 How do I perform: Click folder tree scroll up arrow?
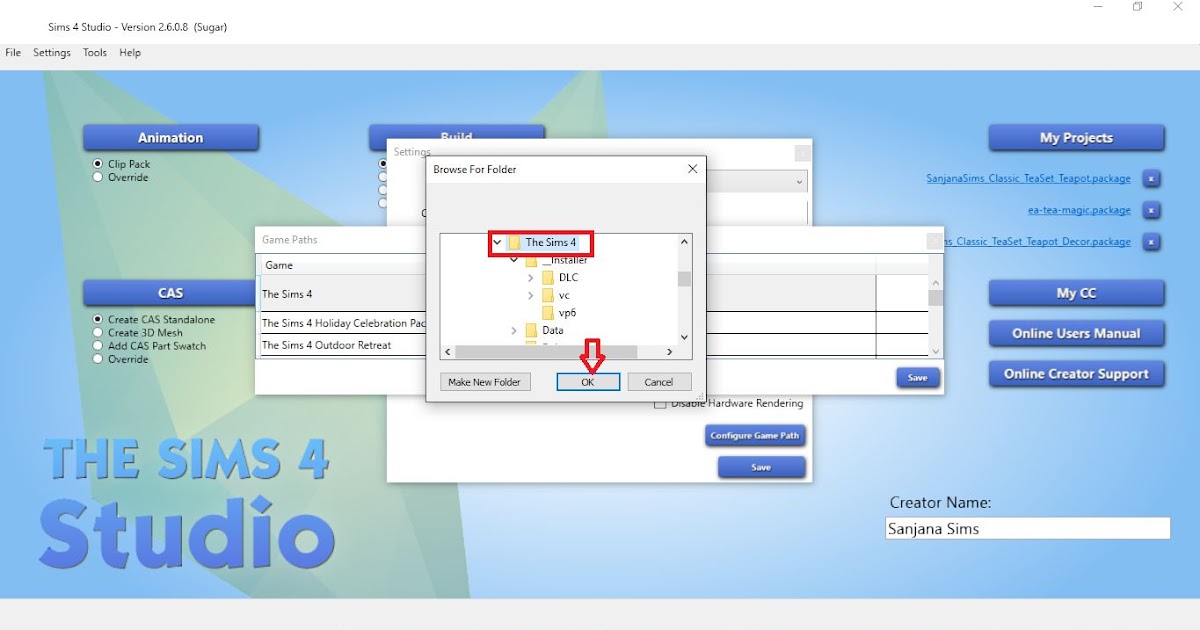[684, 241]
